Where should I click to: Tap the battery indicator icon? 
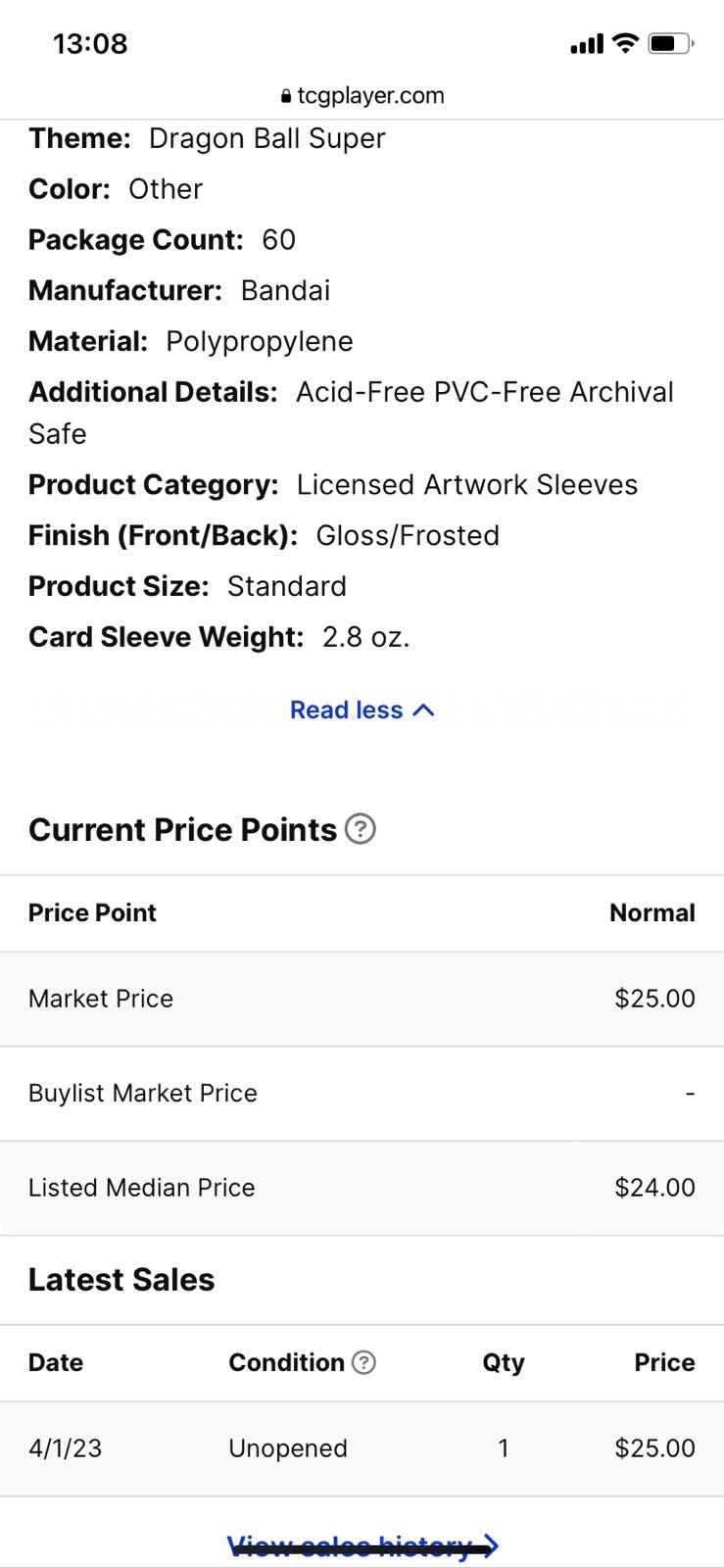click(671, 43)
